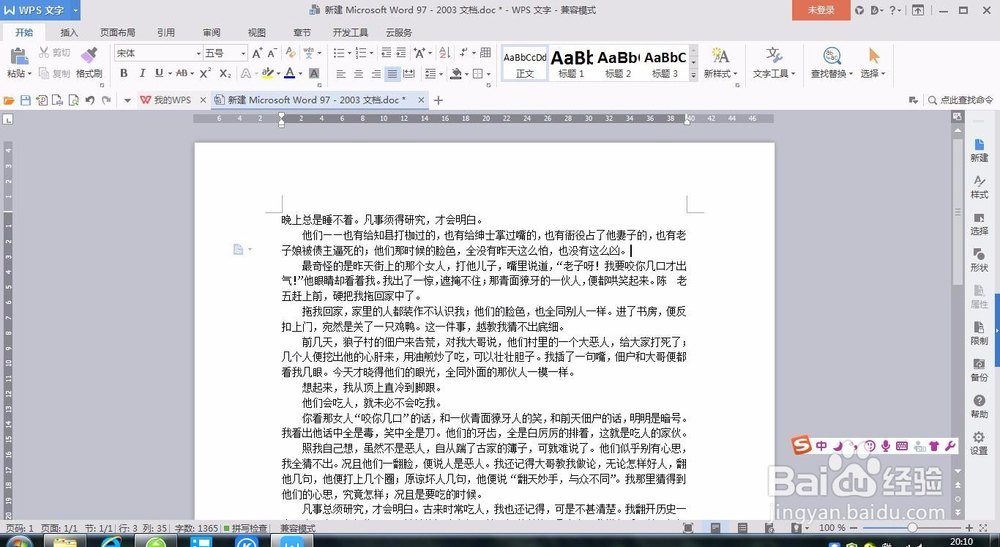Switch to the 页面布局 ribbon tab

tap(117, 33)
